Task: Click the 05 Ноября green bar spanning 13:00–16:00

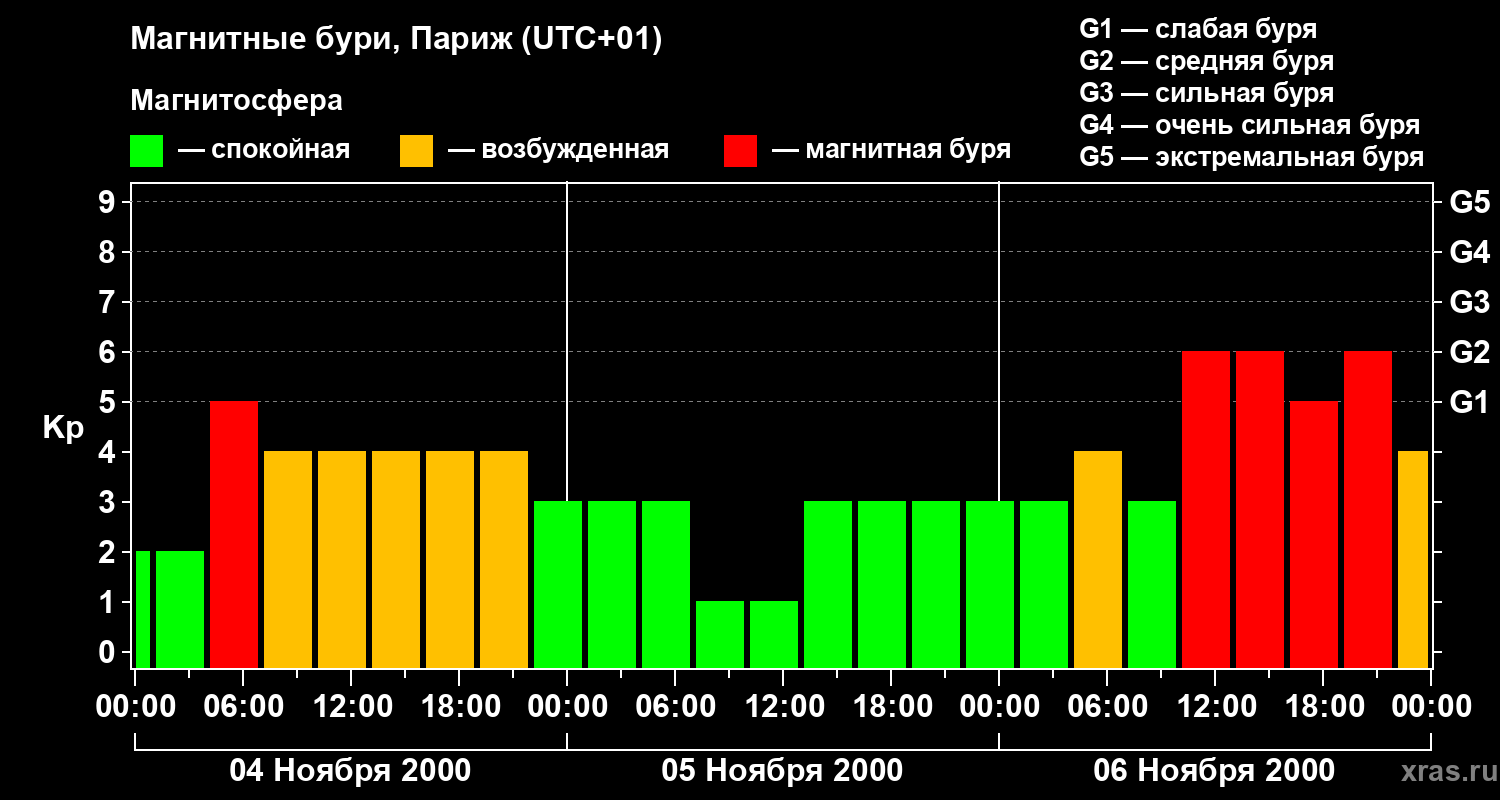Action: pyautogui.click(x=828, y=584)
